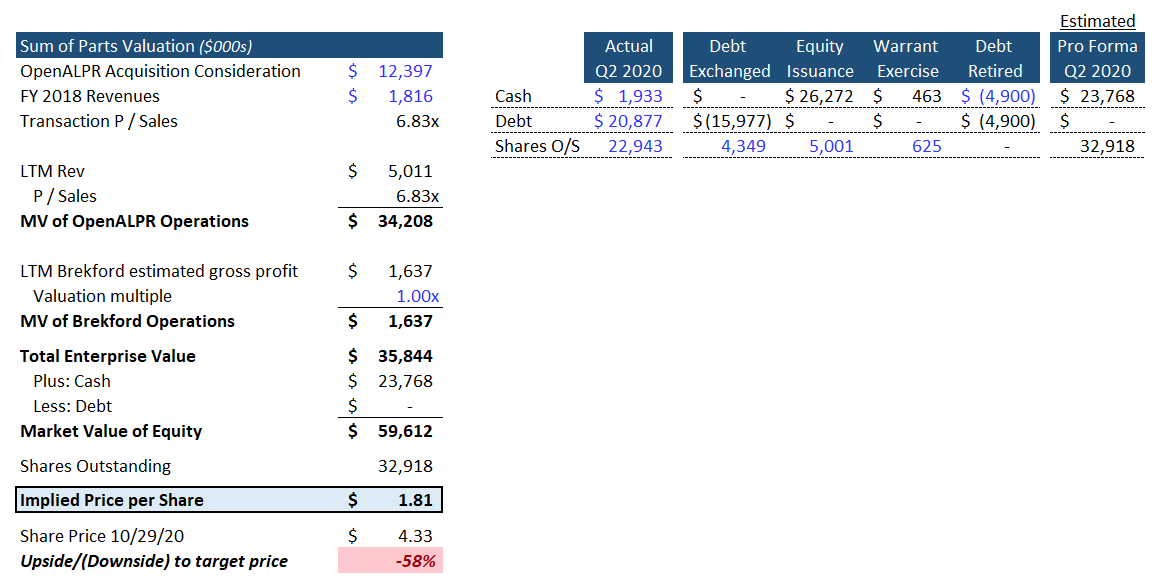Screen dimensions: 1152x581
Task: Select the 6.83x transaction multiple cell
Action: (417, 121)
